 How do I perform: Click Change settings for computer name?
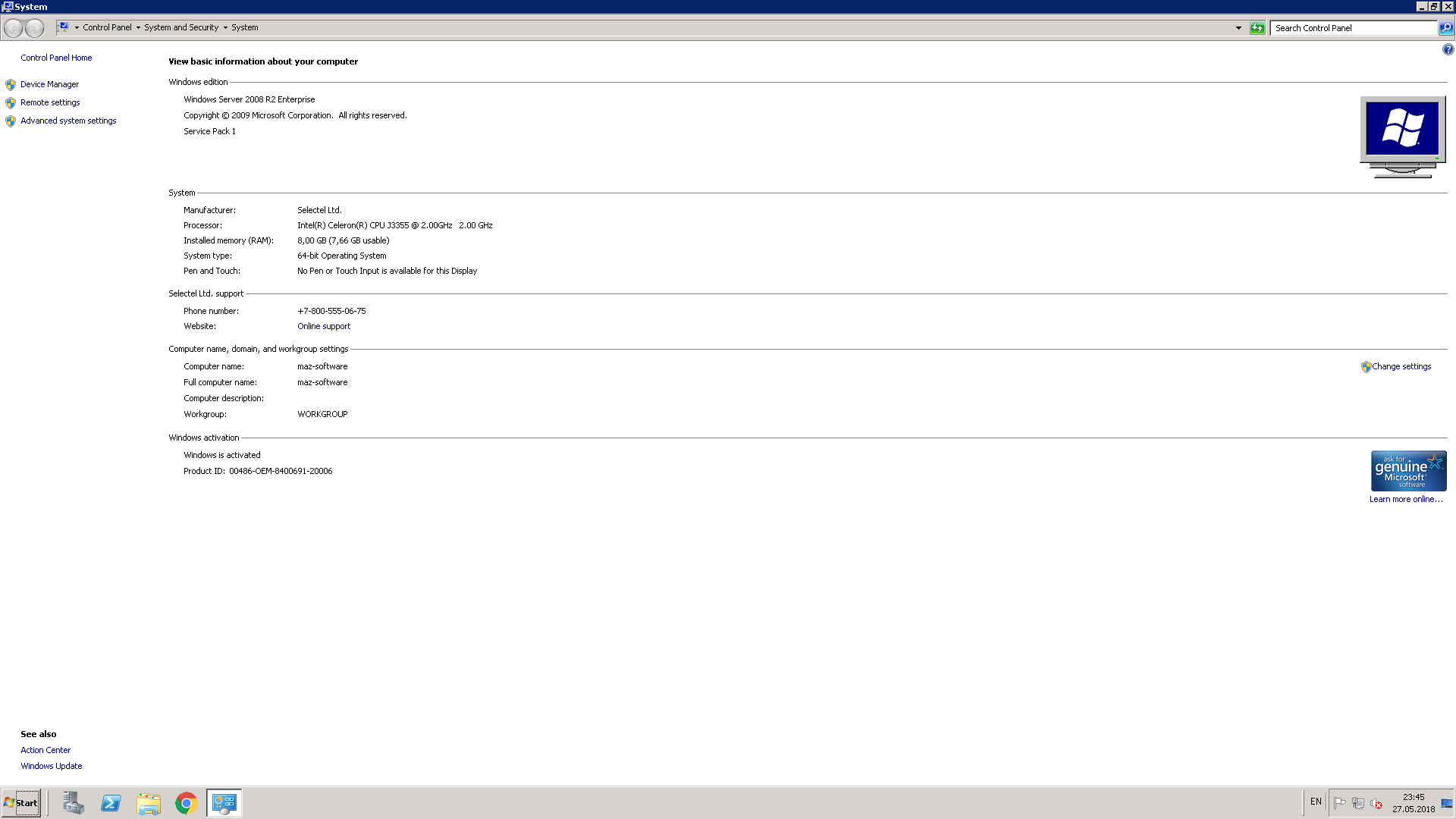1401,366
